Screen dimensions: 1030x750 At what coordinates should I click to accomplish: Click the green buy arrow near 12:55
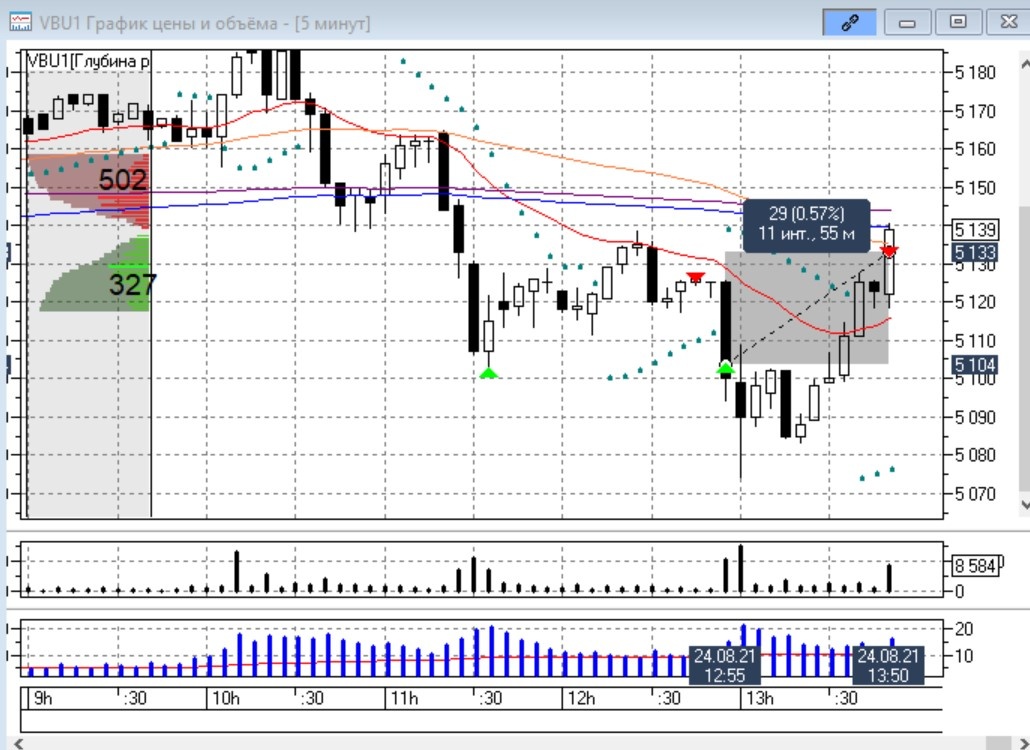pyautogui.click(x=725, y=368)
